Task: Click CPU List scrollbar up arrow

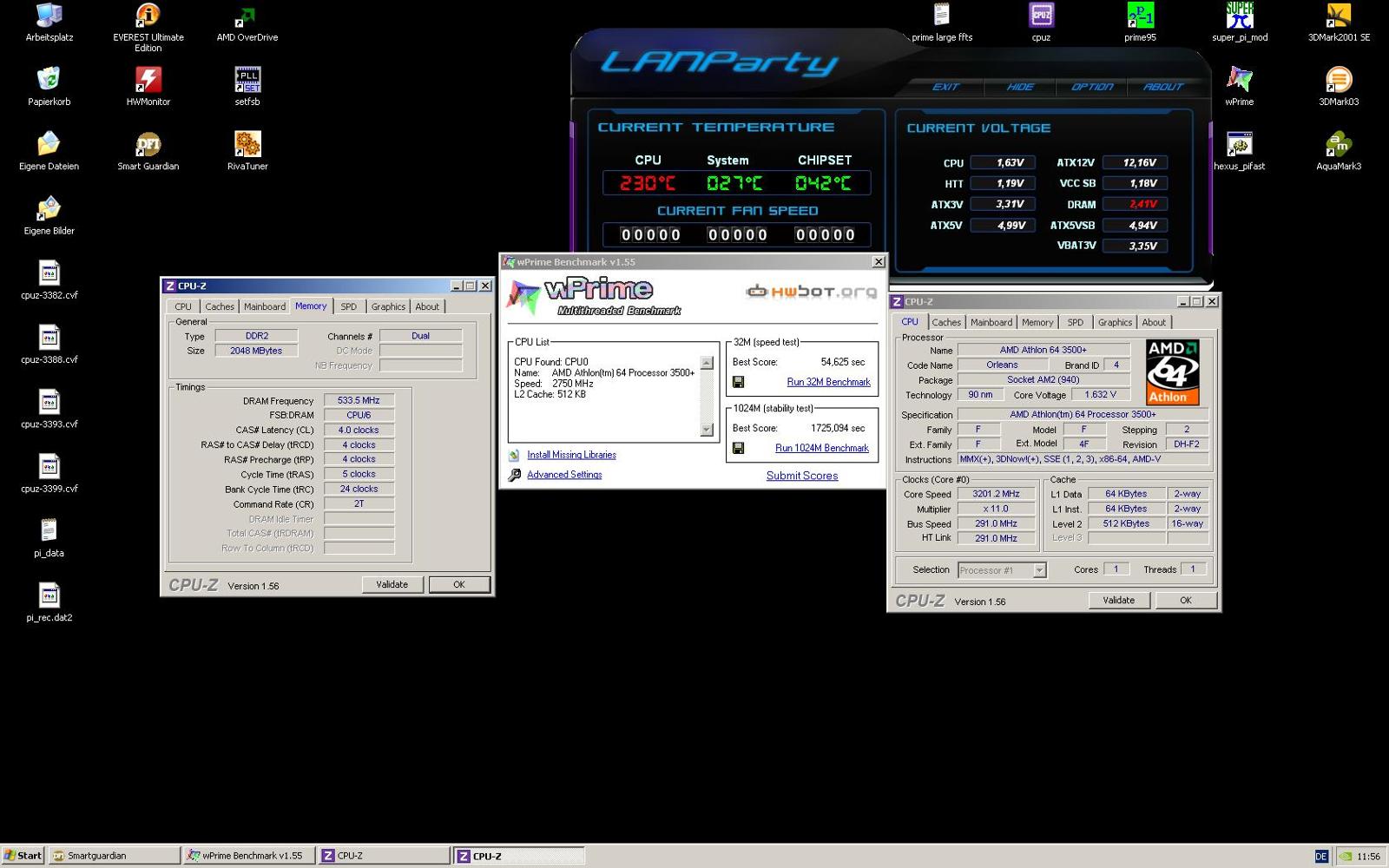Action: [707, 363]
